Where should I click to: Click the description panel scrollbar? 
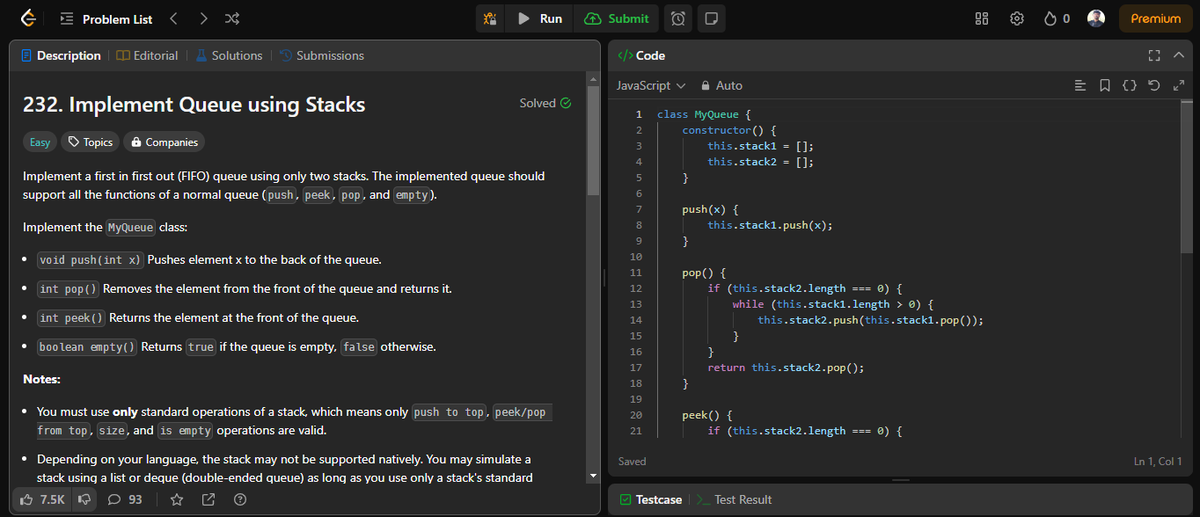click(593, 139)
